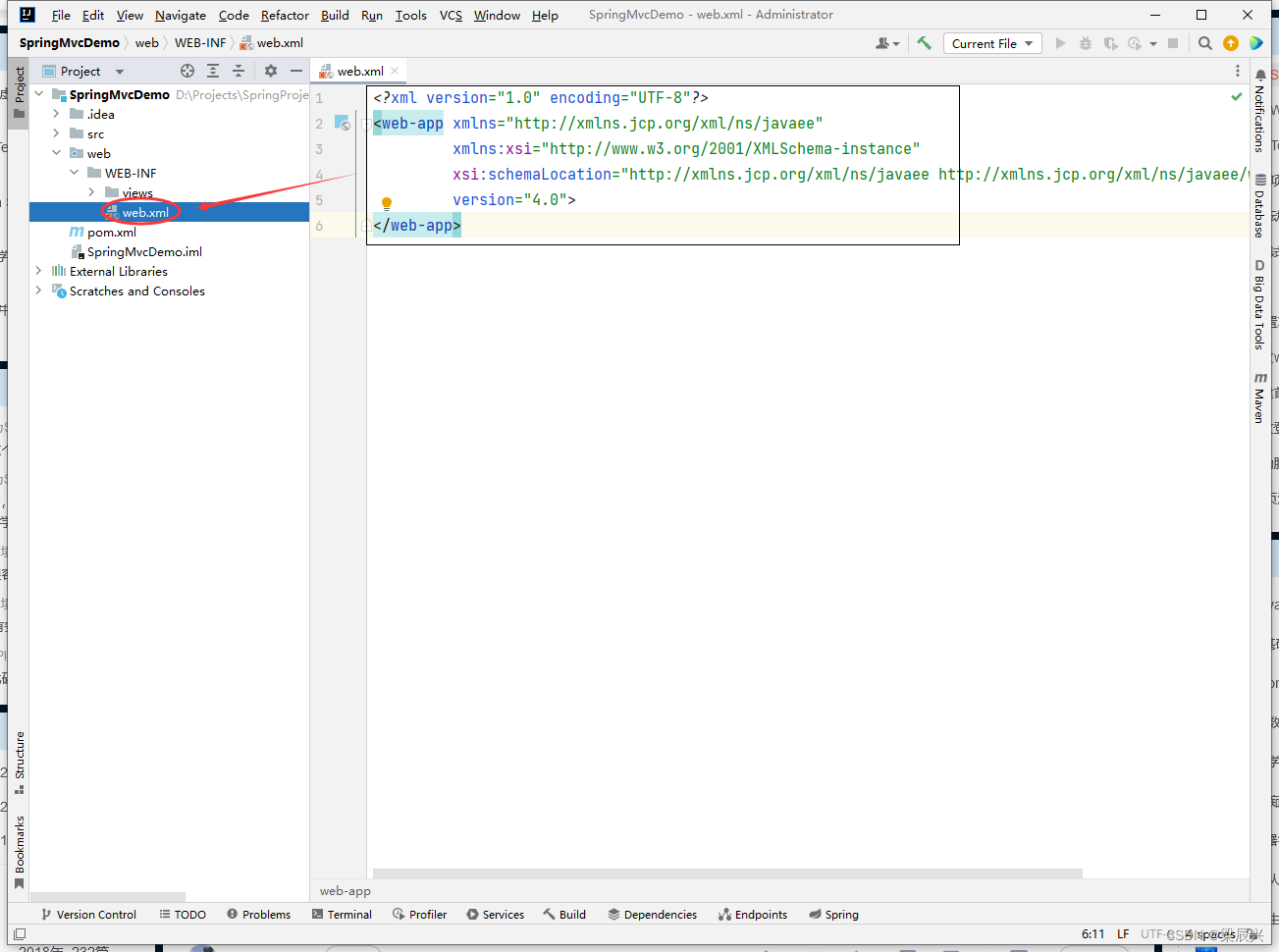Click the IDE update orange arrow icon
The image size is (1279, 952).
[x=1231, y=43]
